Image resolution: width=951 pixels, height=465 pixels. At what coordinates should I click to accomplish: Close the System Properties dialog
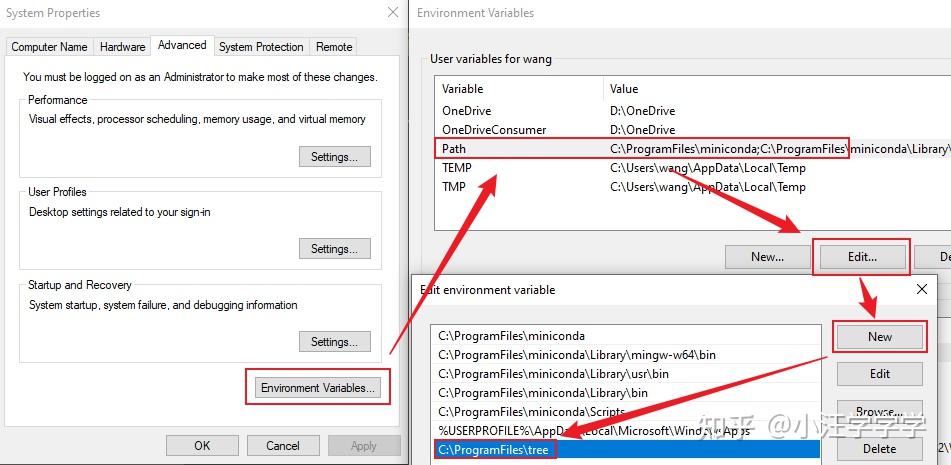393,13
